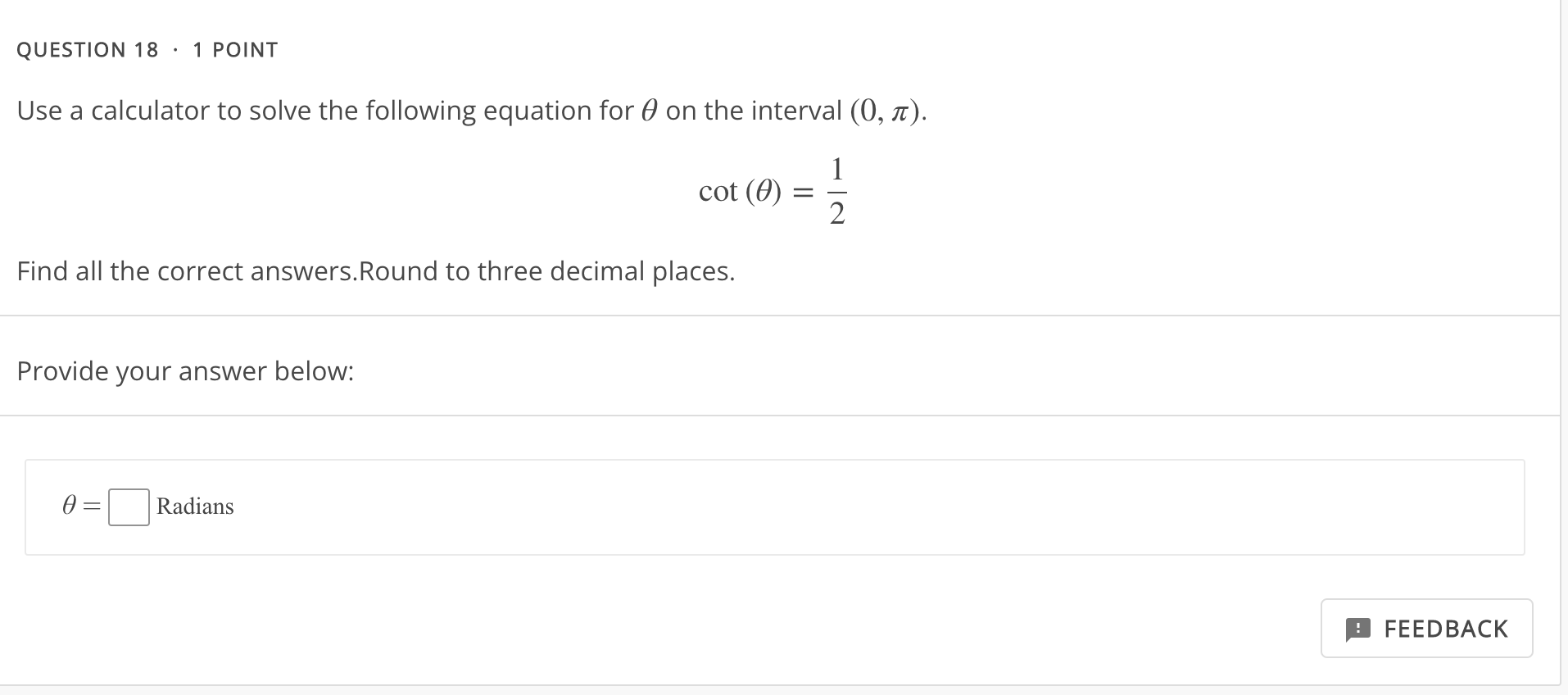Click the Provide your answer below prompt

[184, 371]
